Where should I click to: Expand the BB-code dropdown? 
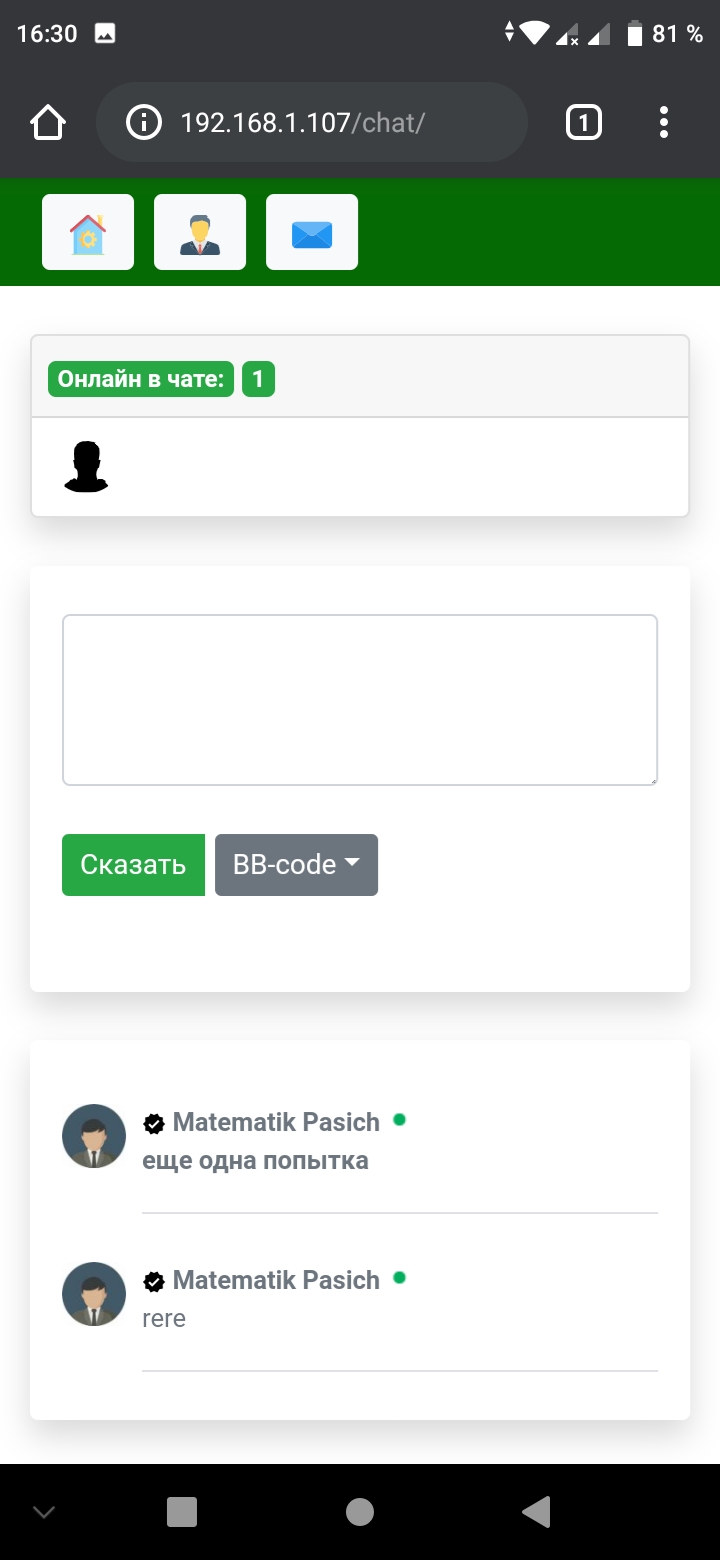[296, 865]
